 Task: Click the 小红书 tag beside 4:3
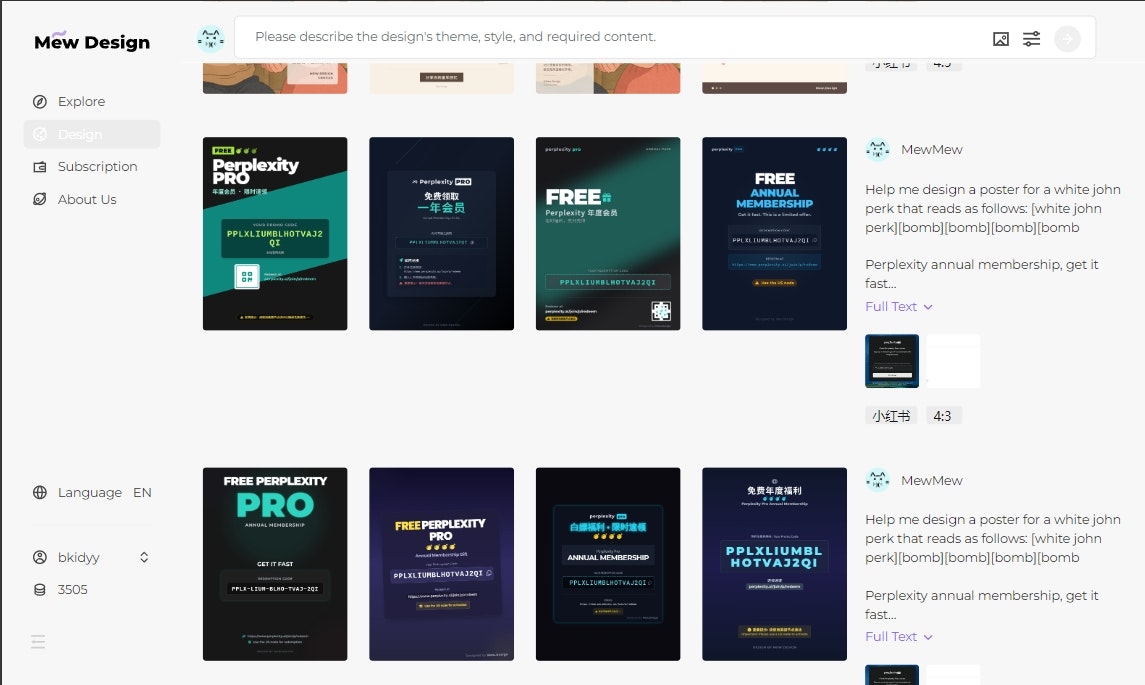892,416
